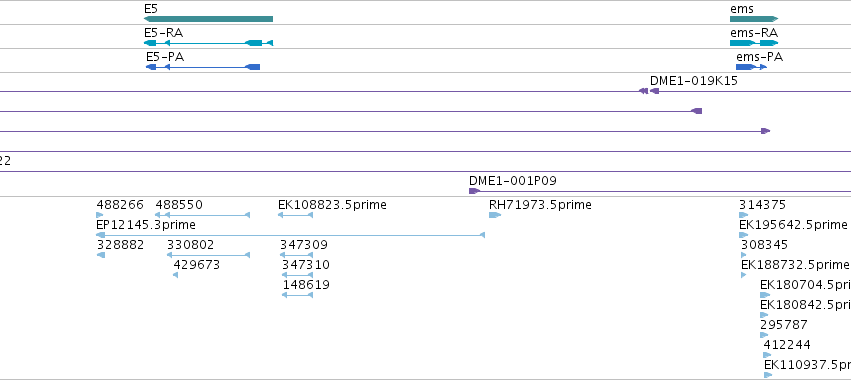Select the 488266 EST arrow
Screen dimensions: 851x380
pos(100,215)
